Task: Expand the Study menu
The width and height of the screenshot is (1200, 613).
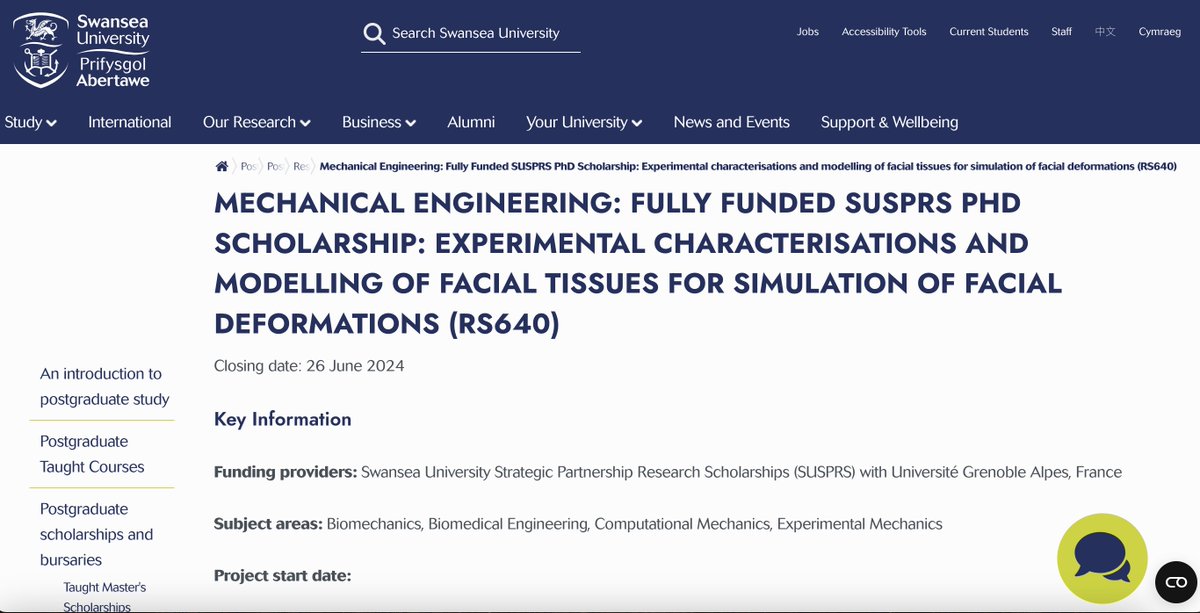Action: click(x=30, y=122)
